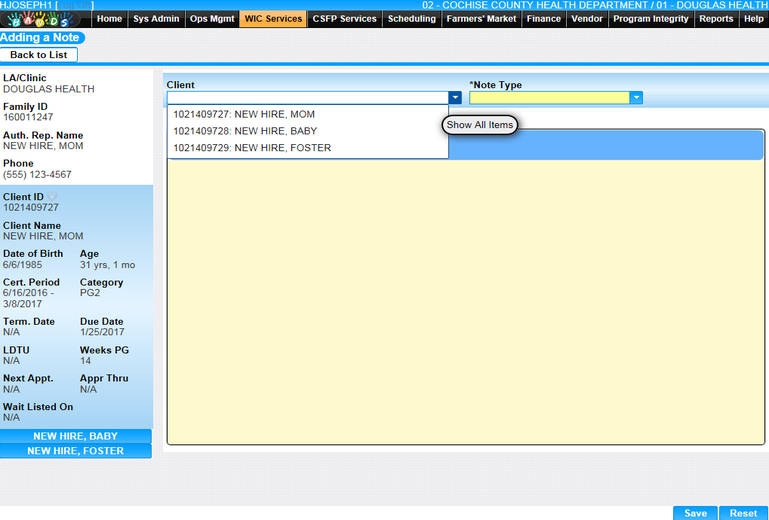Click inside the yellow note text area
Viewport: 769px width, 520px height.
[x=465, y=300]
